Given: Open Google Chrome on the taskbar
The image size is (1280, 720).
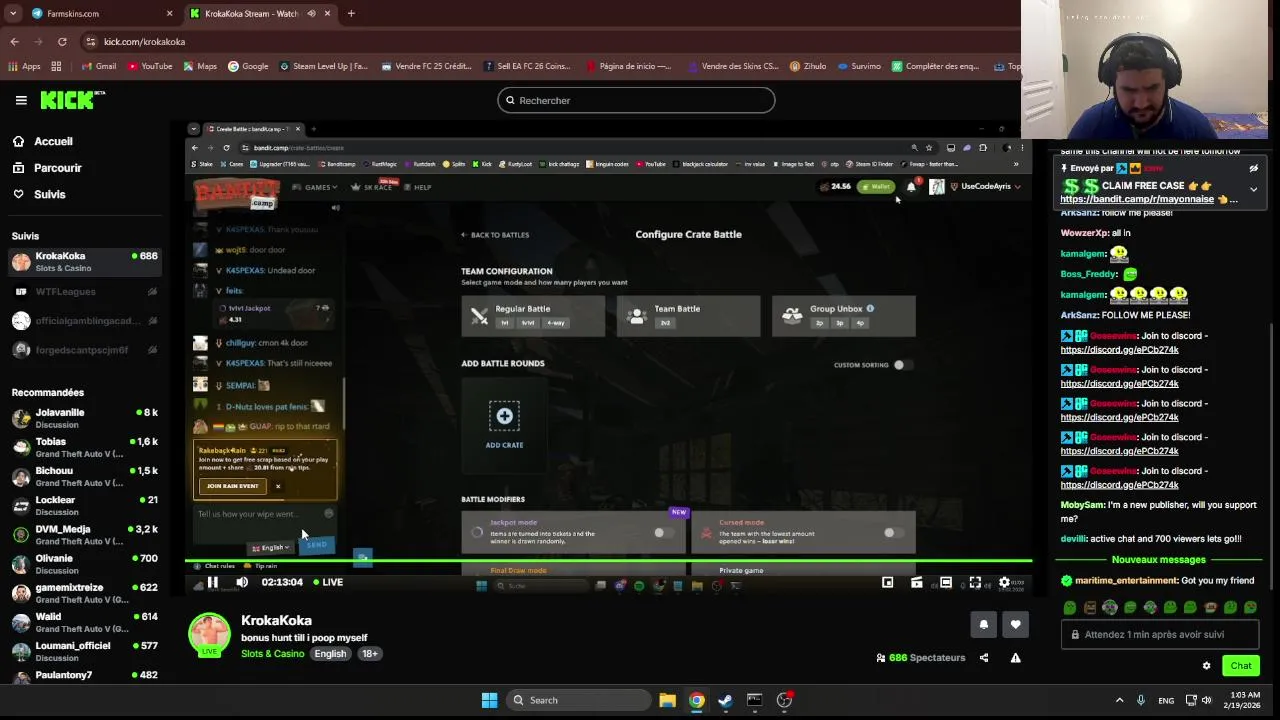Looking at the screenshot, I should point(696,700).
